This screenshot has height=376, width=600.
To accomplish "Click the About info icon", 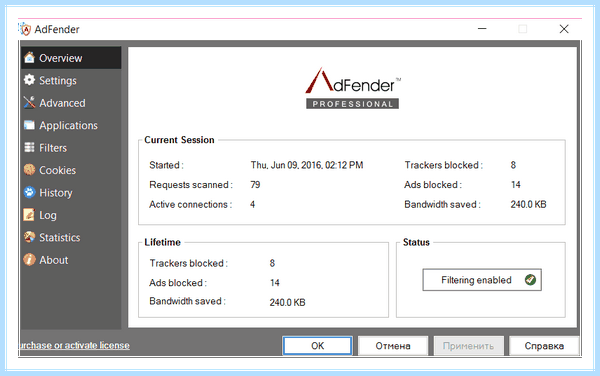I will pos(29,259).
